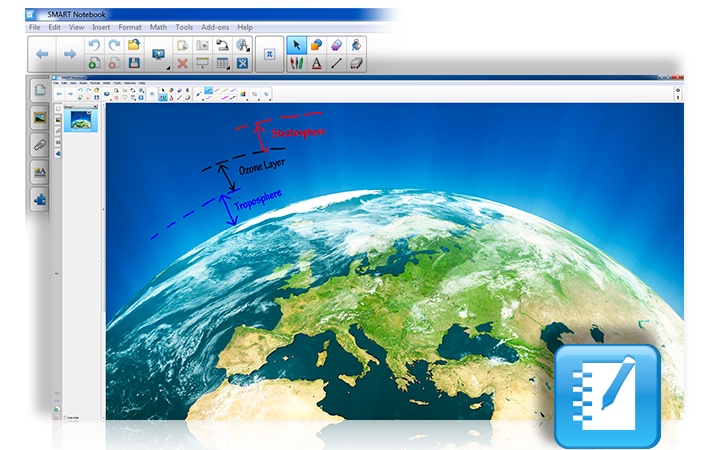The height and width of the screenshot is (450, 703).
Task: Activate the Select arrow pointer tool
Action: point(296,45)
